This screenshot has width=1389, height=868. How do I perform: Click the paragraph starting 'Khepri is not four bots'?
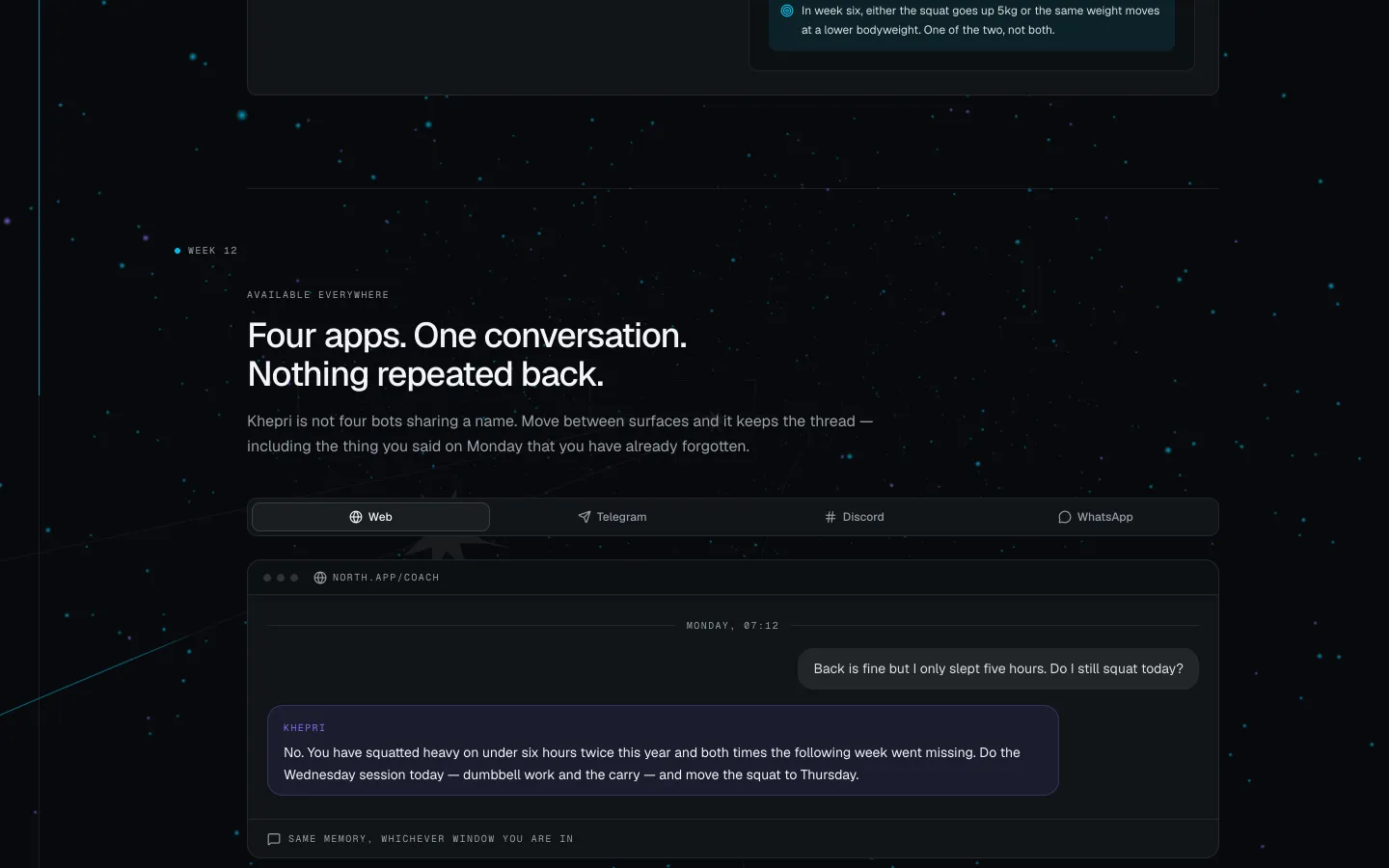(559, 434)
